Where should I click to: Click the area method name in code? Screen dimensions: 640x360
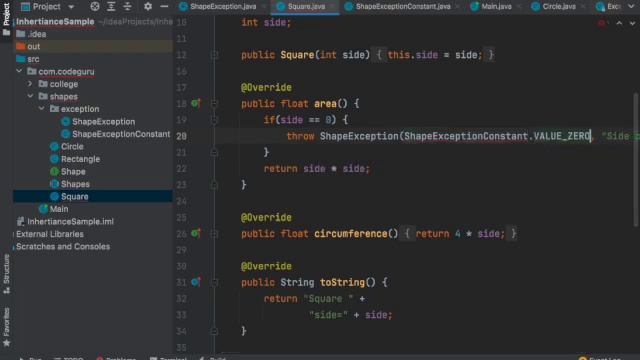coord(325,104)
